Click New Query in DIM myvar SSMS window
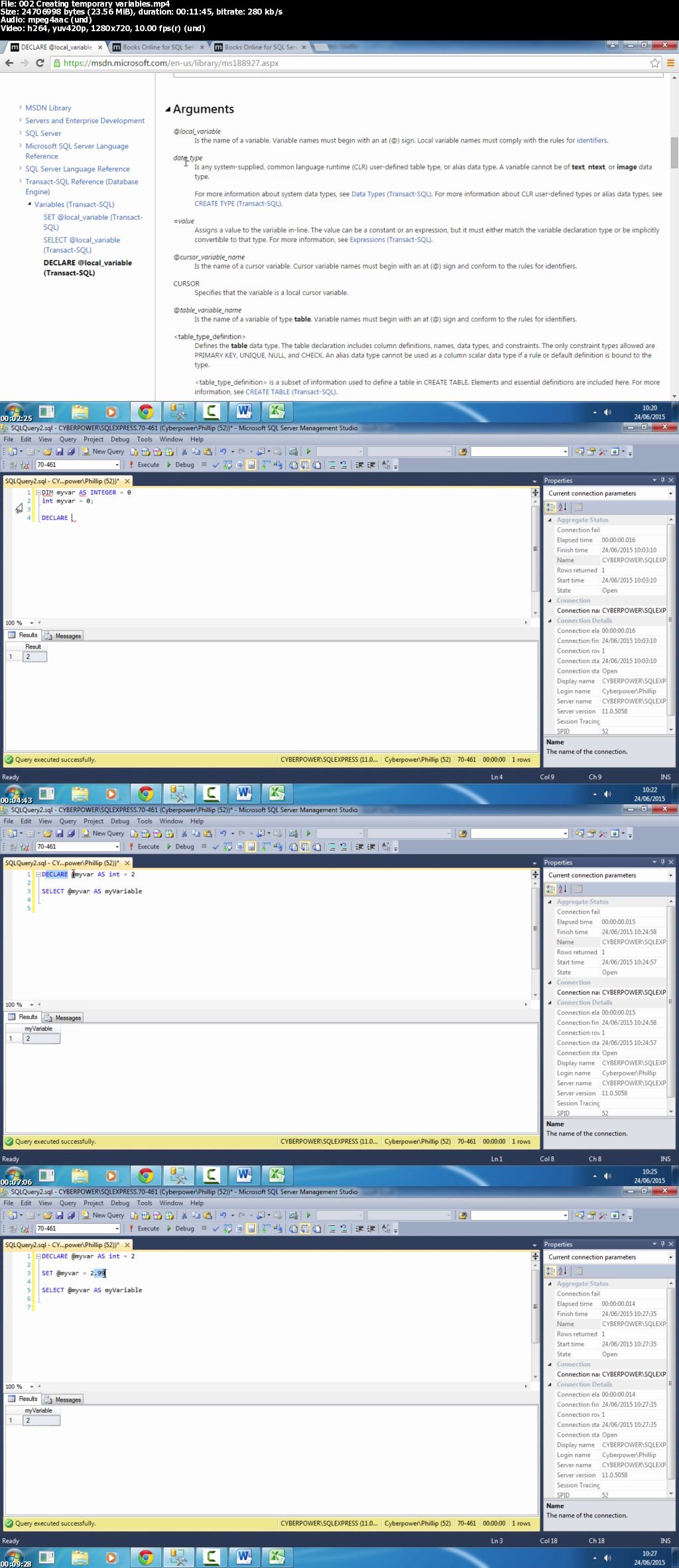The image size is (679, 1568). (x=103, y=452)
